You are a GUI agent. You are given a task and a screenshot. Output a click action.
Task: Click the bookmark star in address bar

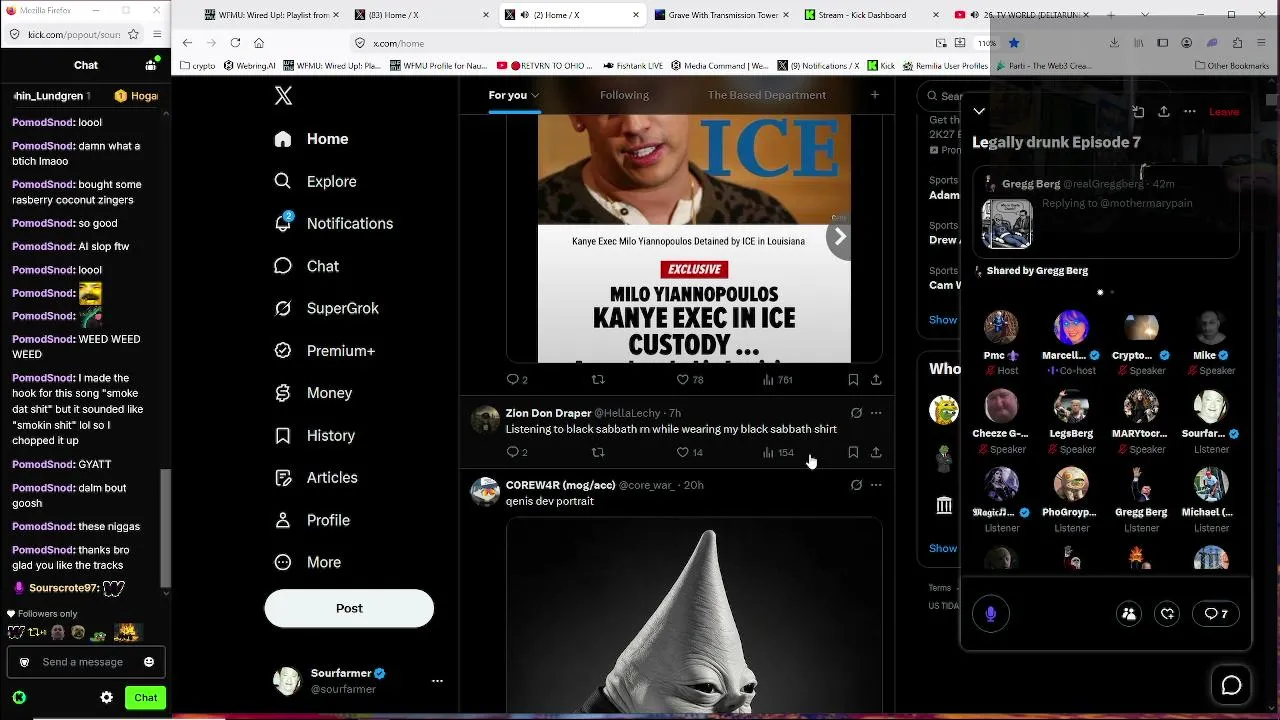(x=1014, y=43)
